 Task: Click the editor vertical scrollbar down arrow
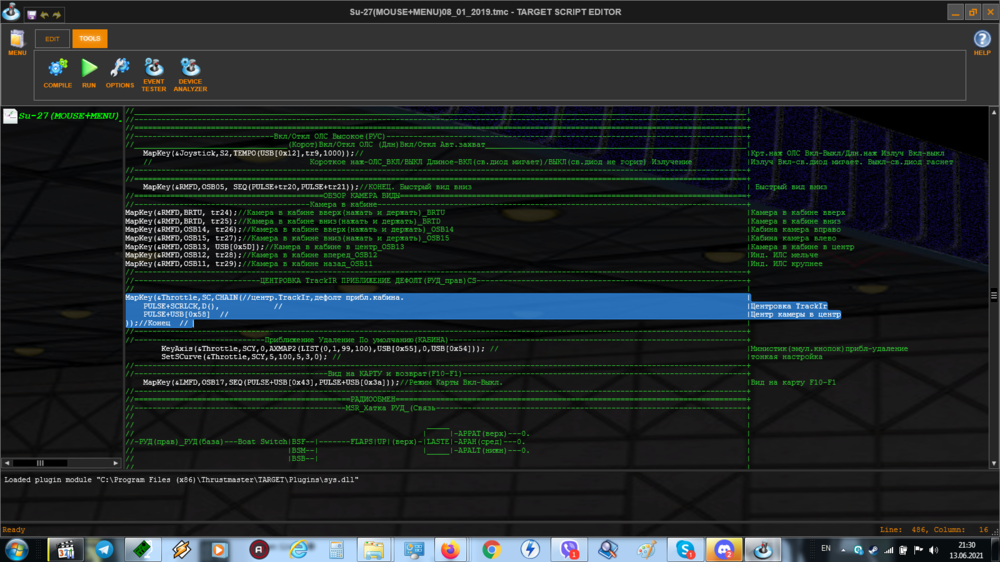pos(994,464)
